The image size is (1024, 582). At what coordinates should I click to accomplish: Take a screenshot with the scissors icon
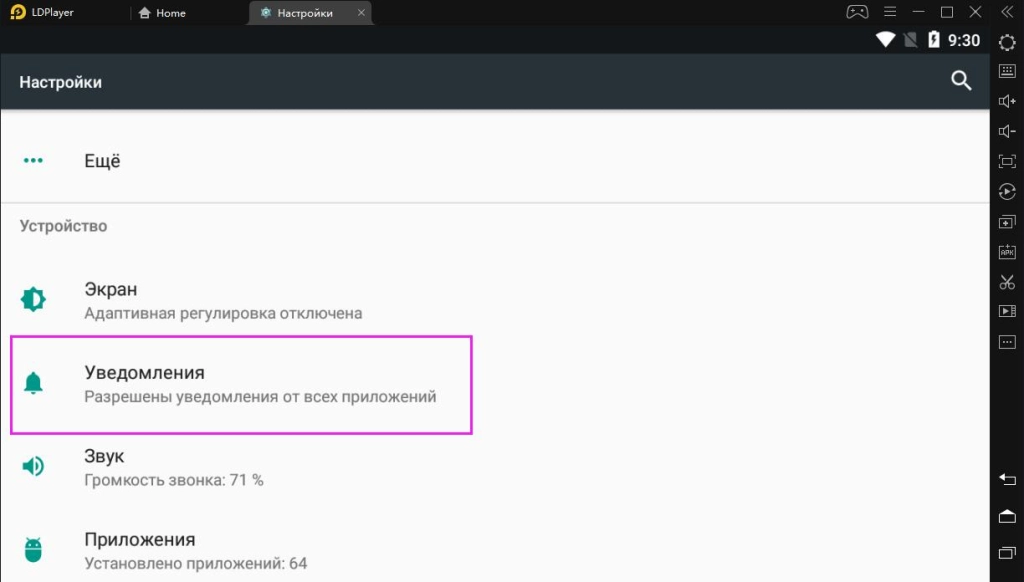(1008, 281)
